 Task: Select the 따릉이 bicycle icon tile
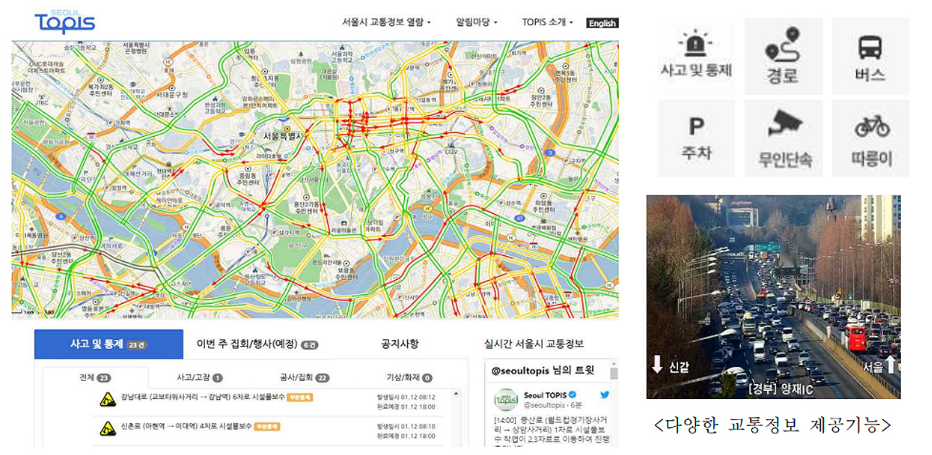870,138
